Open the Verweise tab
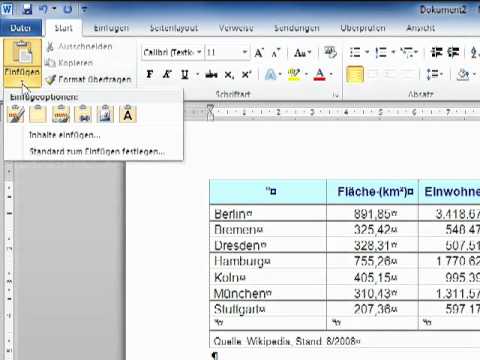 (x=236, y=28)
